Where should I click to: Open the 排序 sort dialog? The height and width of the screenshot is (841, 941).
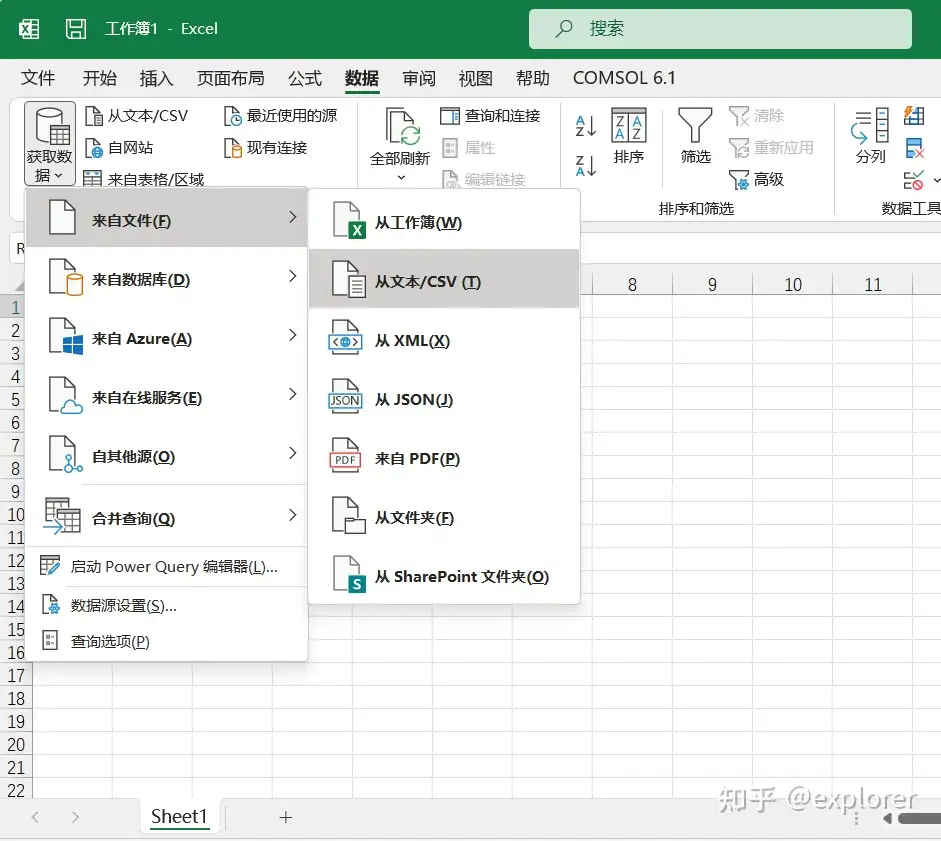[628, 136]
